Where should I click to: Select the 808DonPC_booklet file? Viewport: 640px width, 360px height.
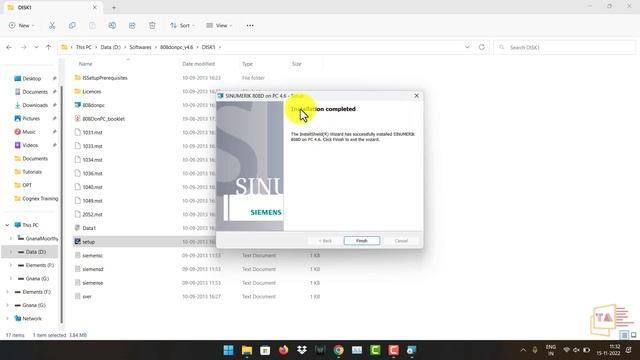click(x=103, y=119)
